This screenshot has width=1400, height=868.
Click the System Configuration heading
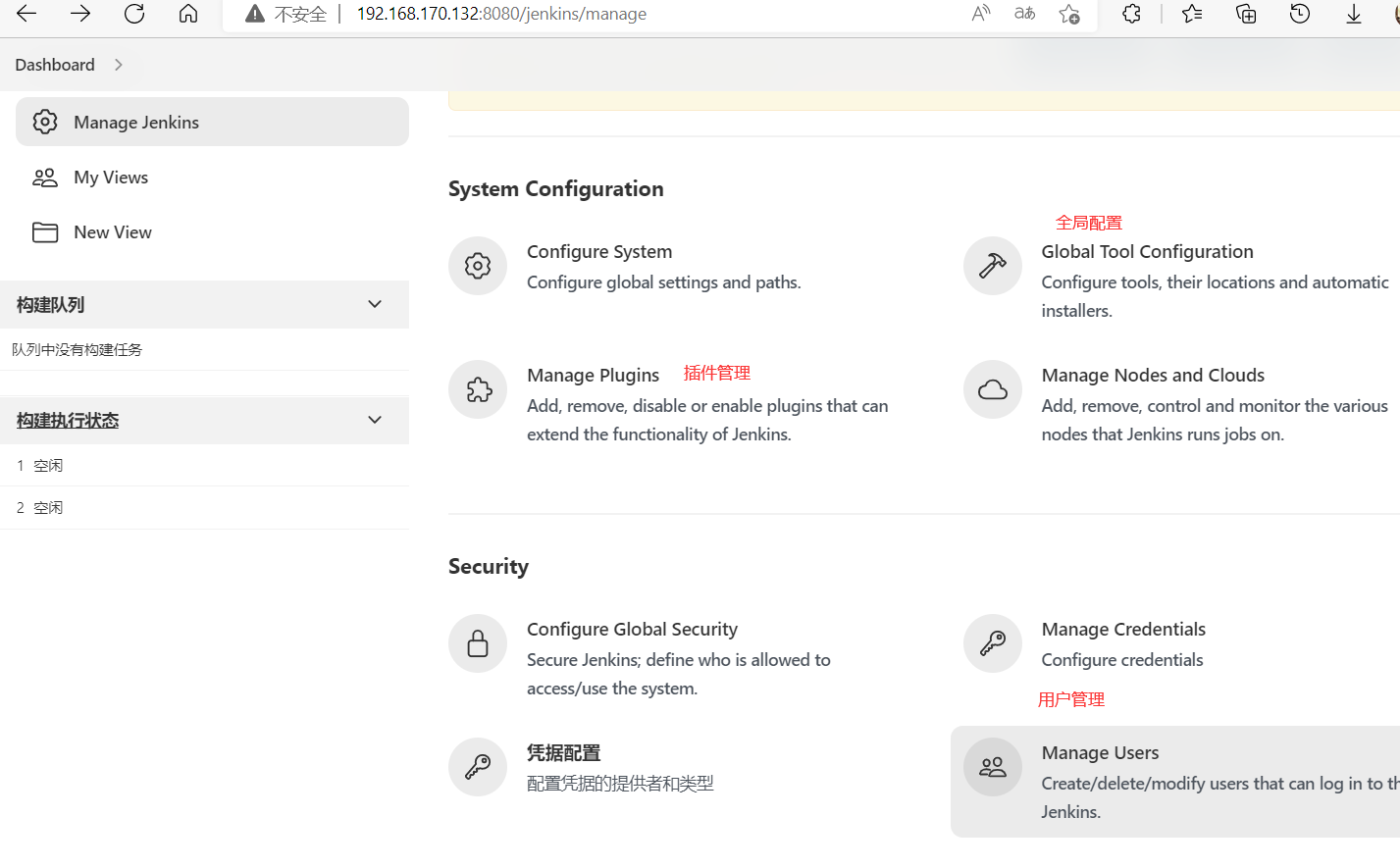click(556, 188)
